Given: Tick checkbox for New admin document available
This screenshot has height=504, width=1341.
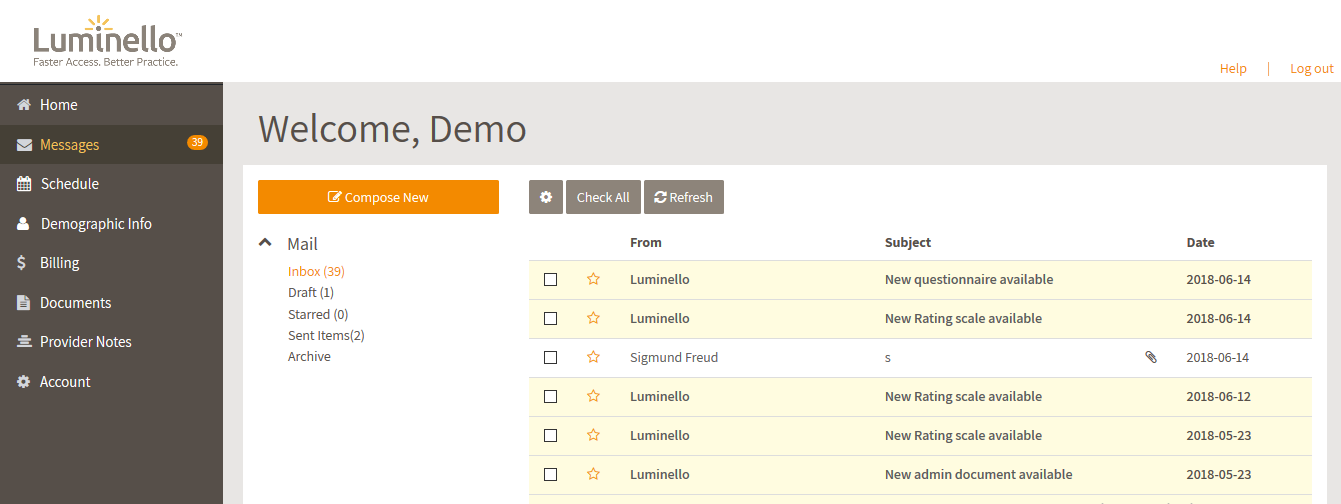Looking at the screenshot, I should 550,474.
